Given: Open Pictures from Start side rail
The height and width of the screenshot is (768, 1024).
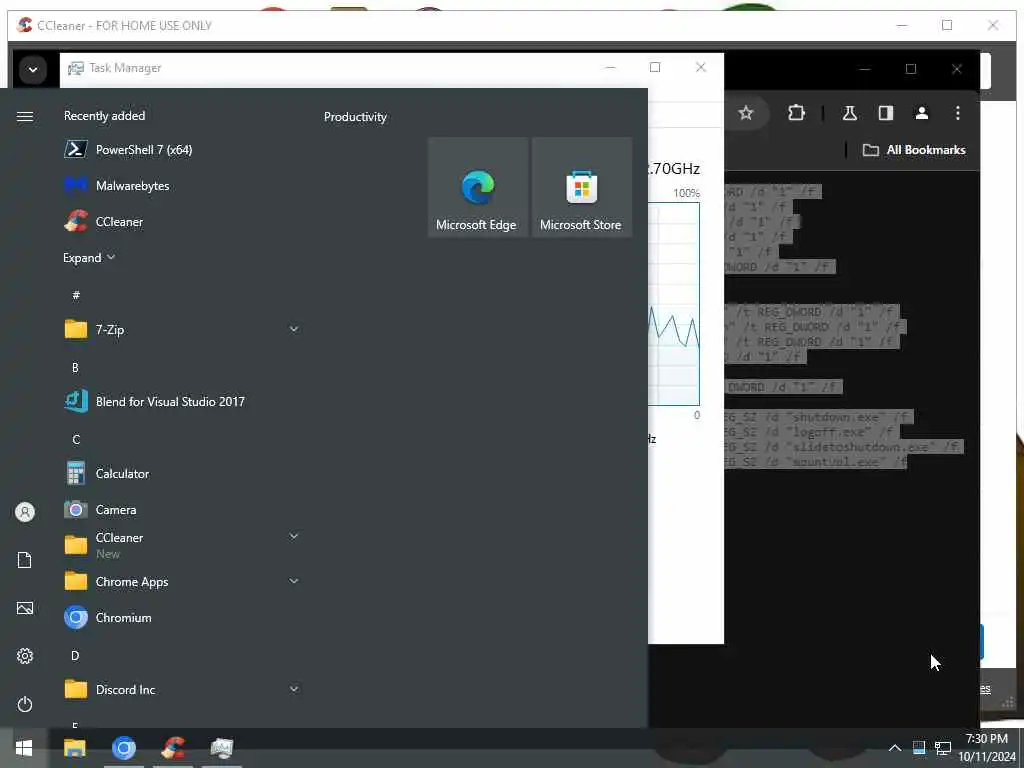Looking at the screenshot, I should click(25, 609).
